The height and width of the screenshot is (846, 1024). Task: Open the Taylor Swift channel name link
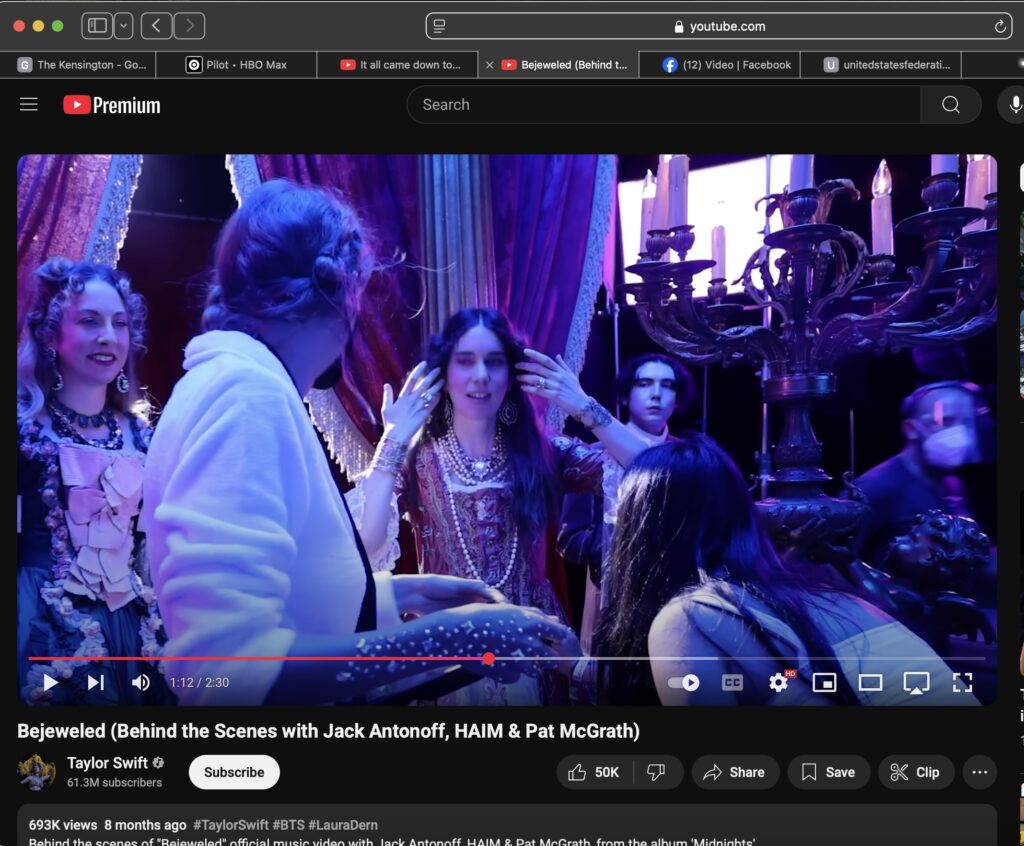point(107,763)
